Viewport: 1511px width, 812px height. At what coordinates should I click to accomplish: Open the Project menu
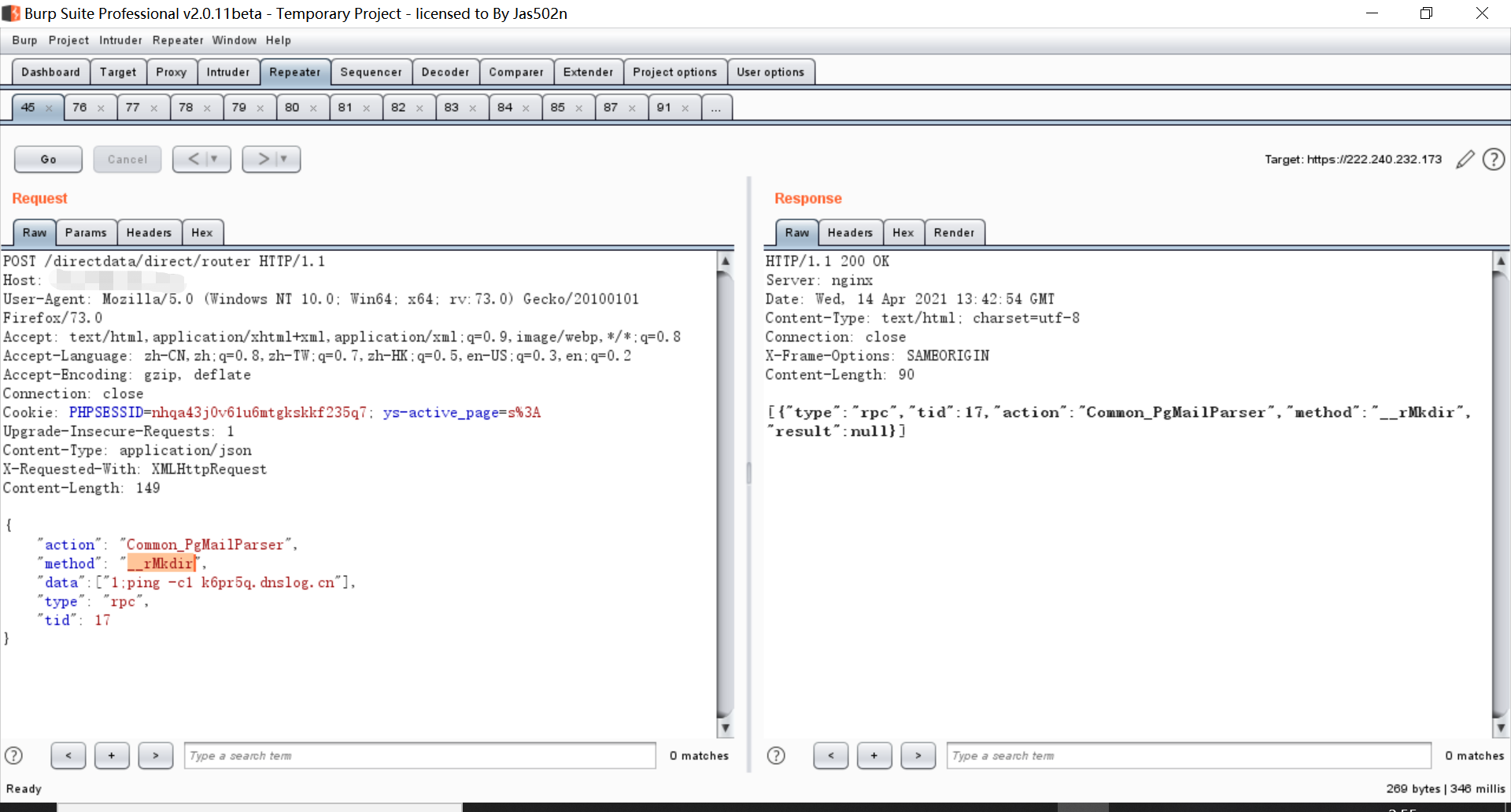click(x=68, y=40)
